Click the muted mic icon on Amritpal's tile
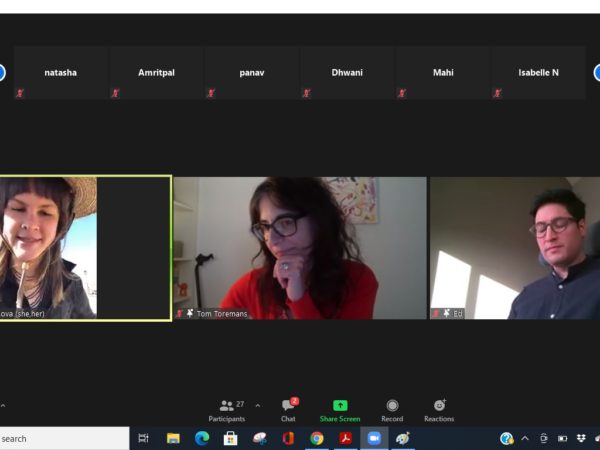600x450 pixels. (115, 93)
